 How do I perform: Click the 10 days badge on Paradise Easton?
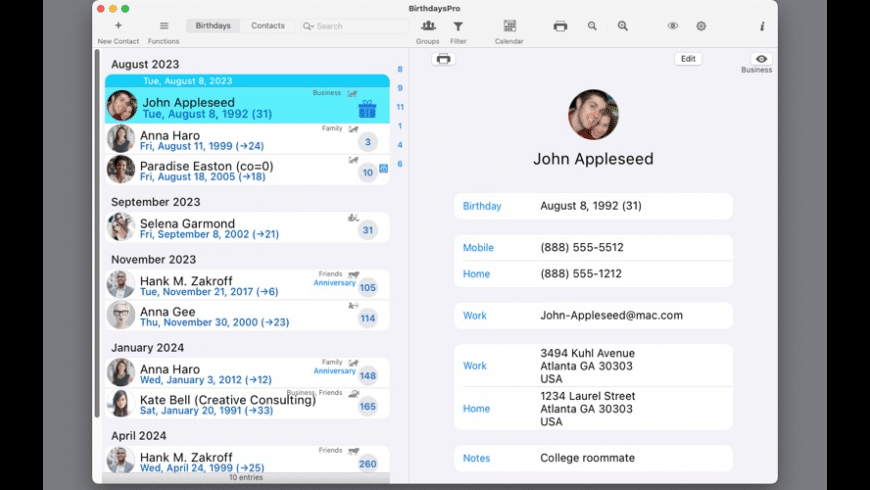(367, 173)
